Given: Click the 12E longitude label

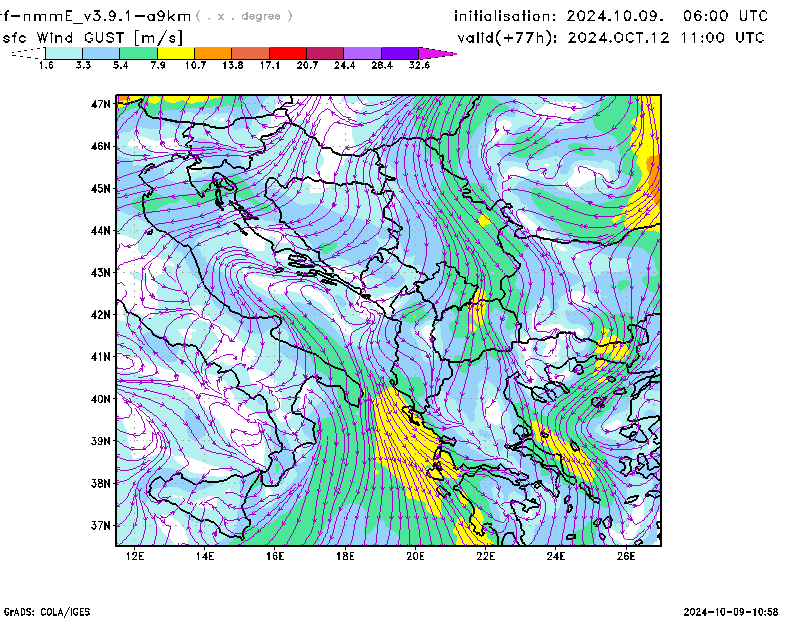Looking at the screenshot, I should 135,556.
